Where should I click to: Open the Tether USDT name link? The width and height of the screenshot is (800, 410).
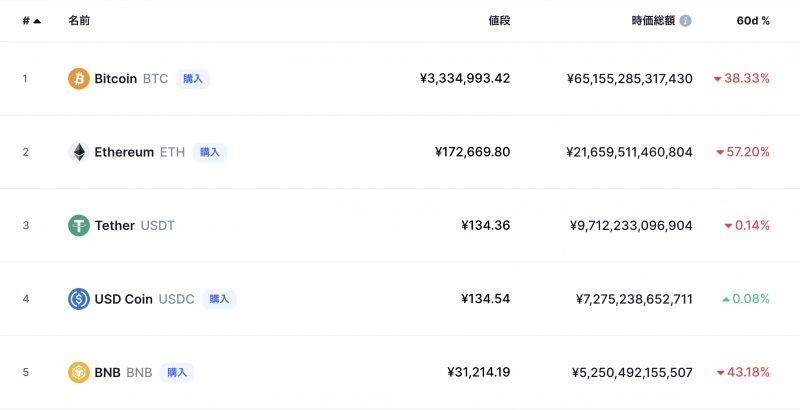point(134,226)
